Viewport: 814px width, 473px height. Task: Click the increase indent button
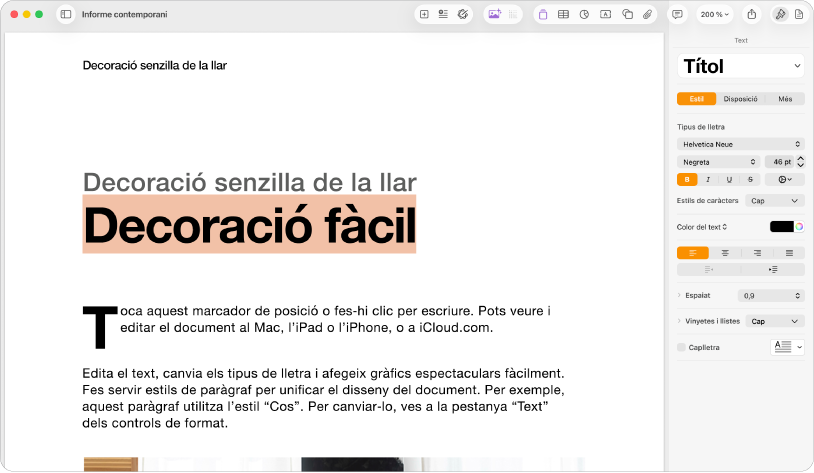773,269
